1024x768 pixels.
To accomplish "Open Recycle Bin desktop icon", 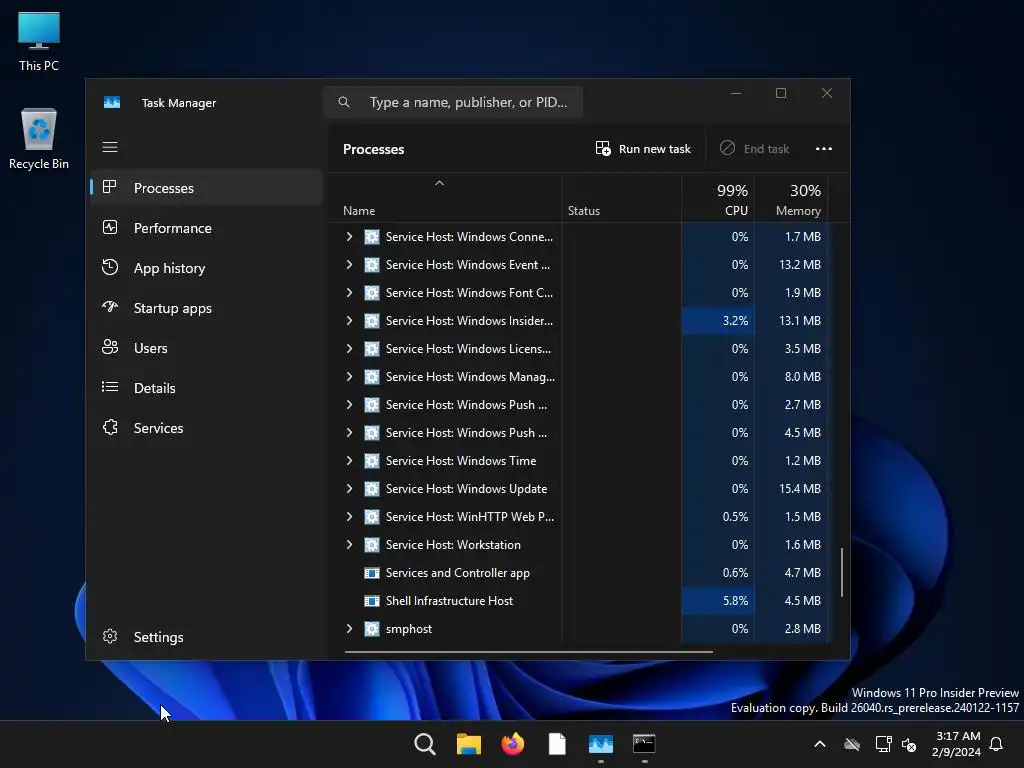I will 39,139.
